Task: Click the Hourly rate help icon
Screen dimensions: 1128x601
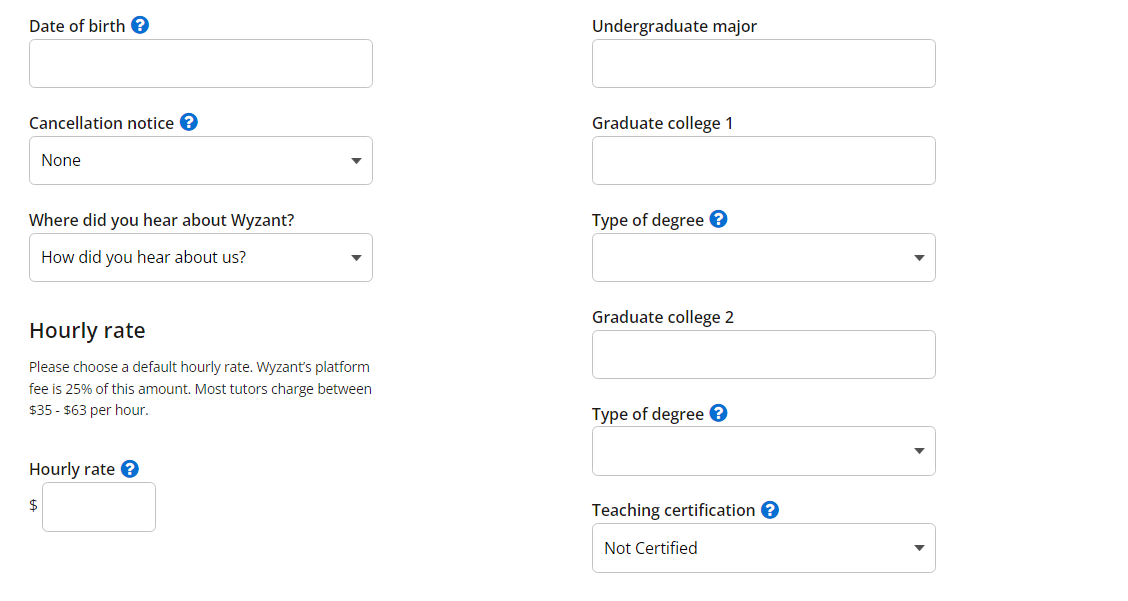Action: (x=129, y=469)
